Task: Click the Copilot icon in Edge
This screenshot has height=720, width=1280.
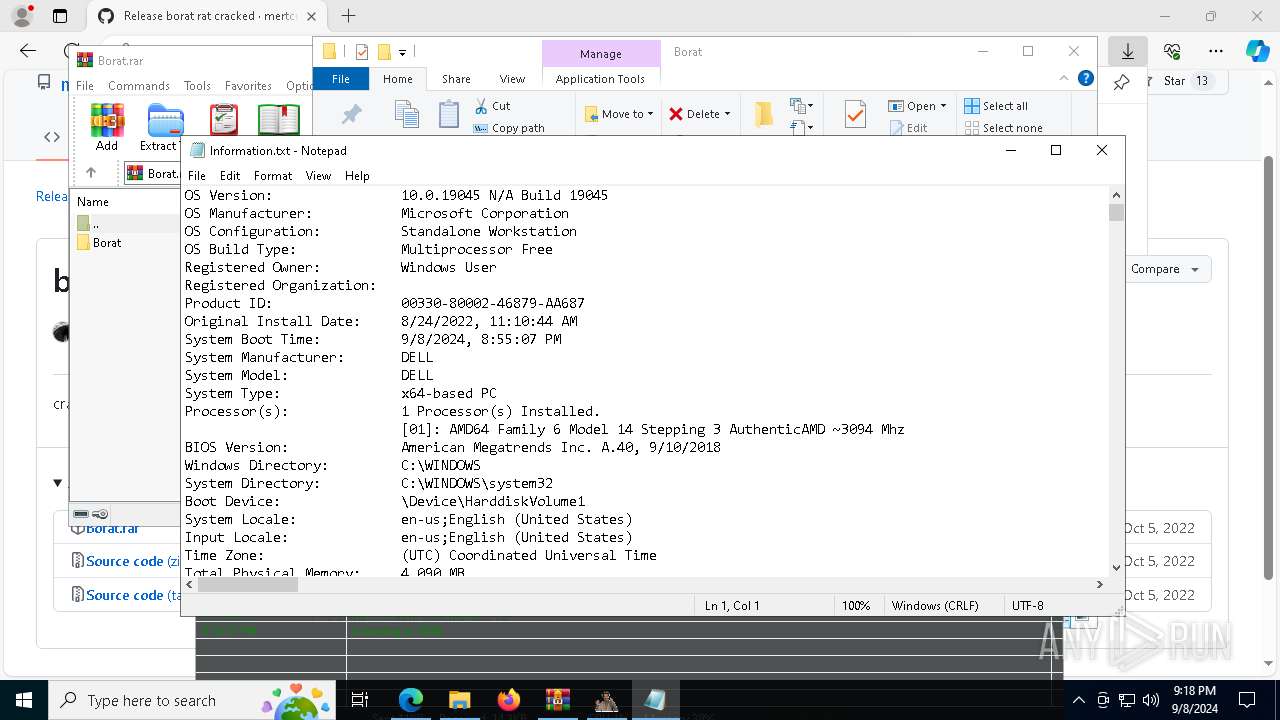Action: point(1257,51)
